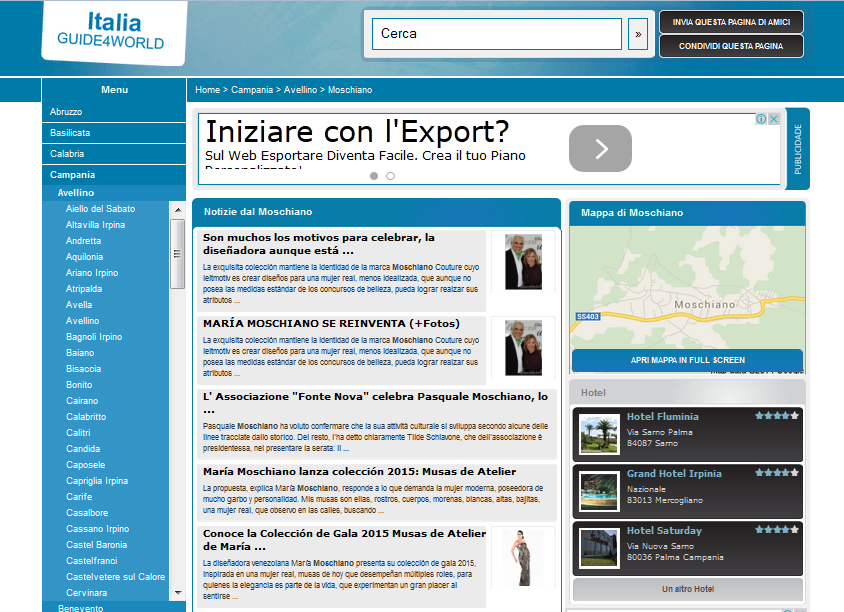This screenshot has width=844, height=612.
Task: Submit search with the arrow button
Action: point(638,34)
